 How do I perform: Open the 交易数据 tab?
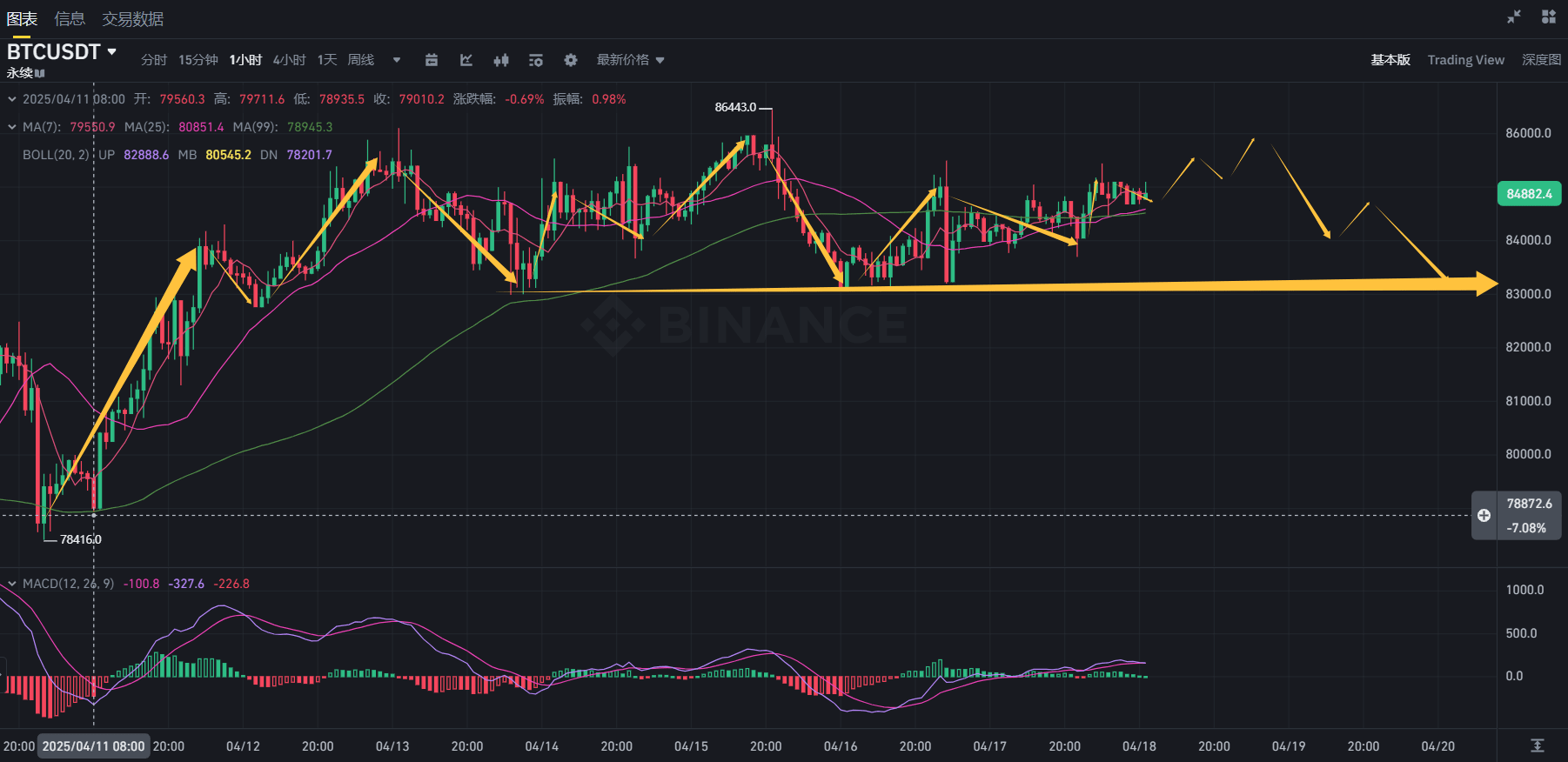coord(132,19)
